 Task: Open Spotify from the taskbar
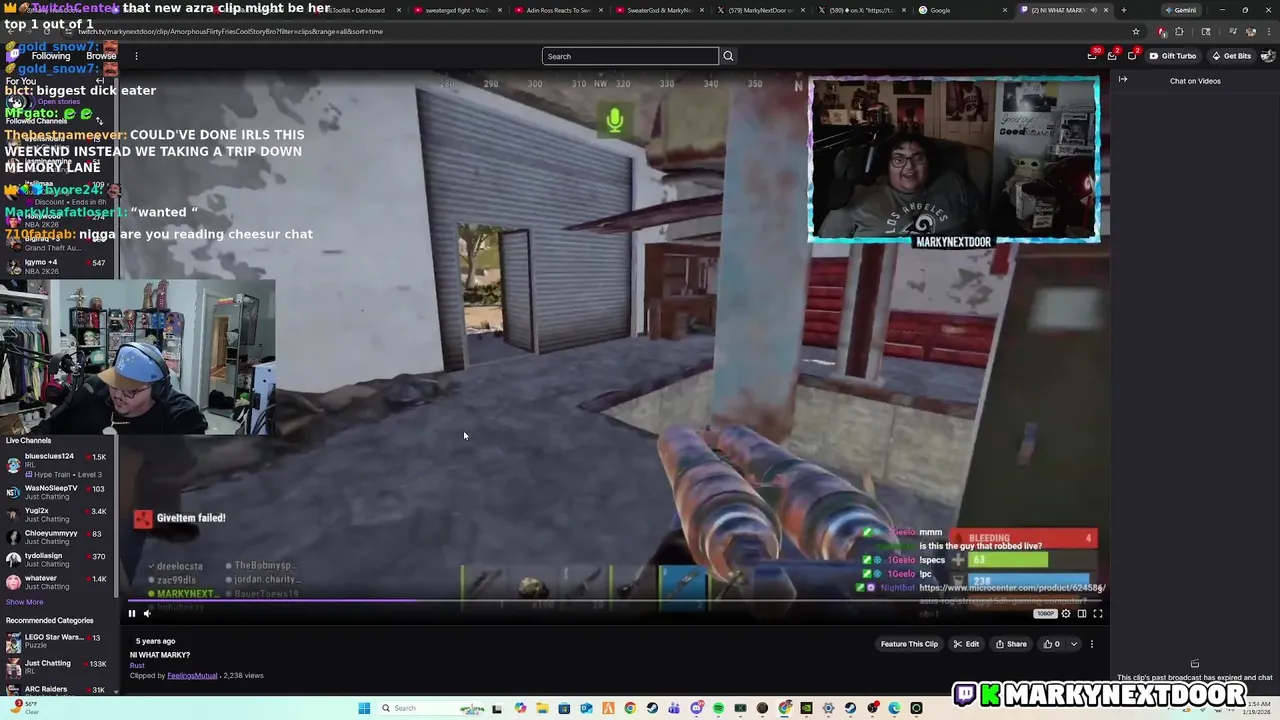click(x=718, y=708)
